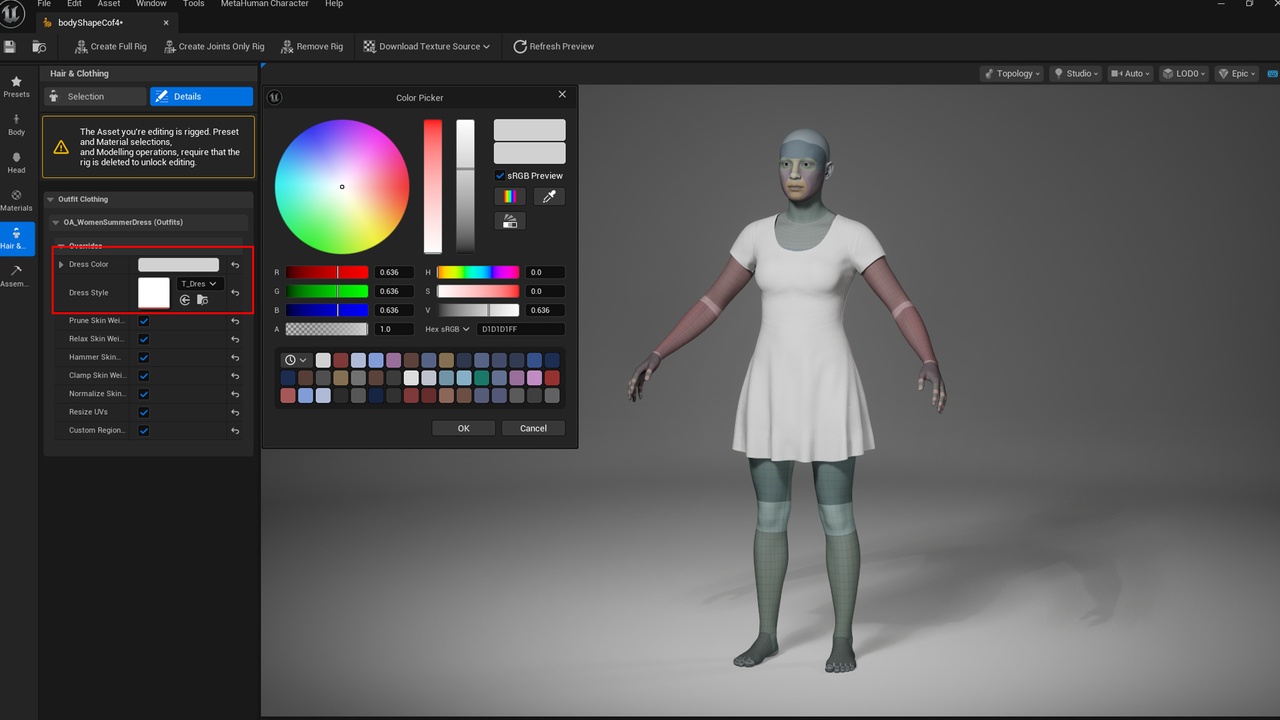
Task: Toggle Normalize Skin Weights checkbox
Action: pos(144,394)
